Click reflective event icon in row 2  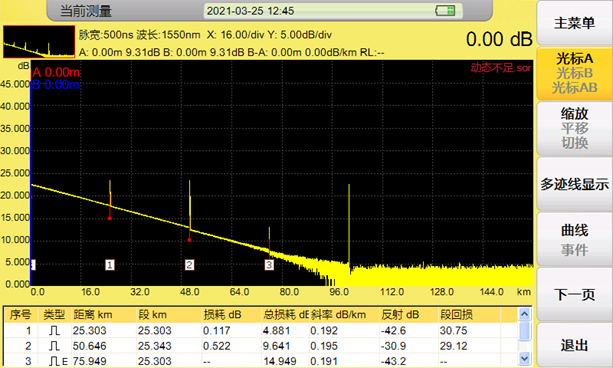(54, 346)
